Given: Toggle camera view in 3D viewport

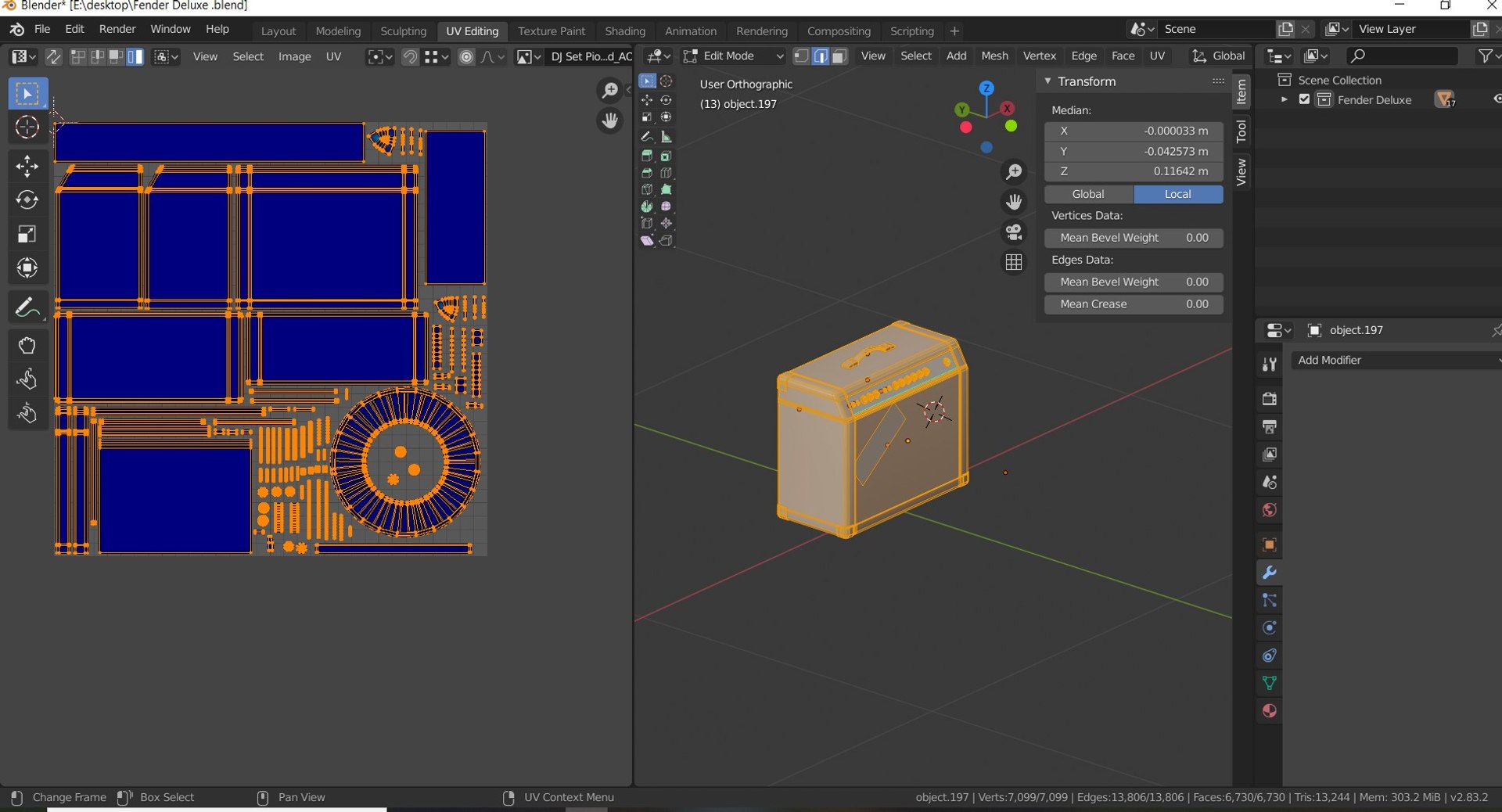Looking at the screenshot, I should coord(1014,232).
